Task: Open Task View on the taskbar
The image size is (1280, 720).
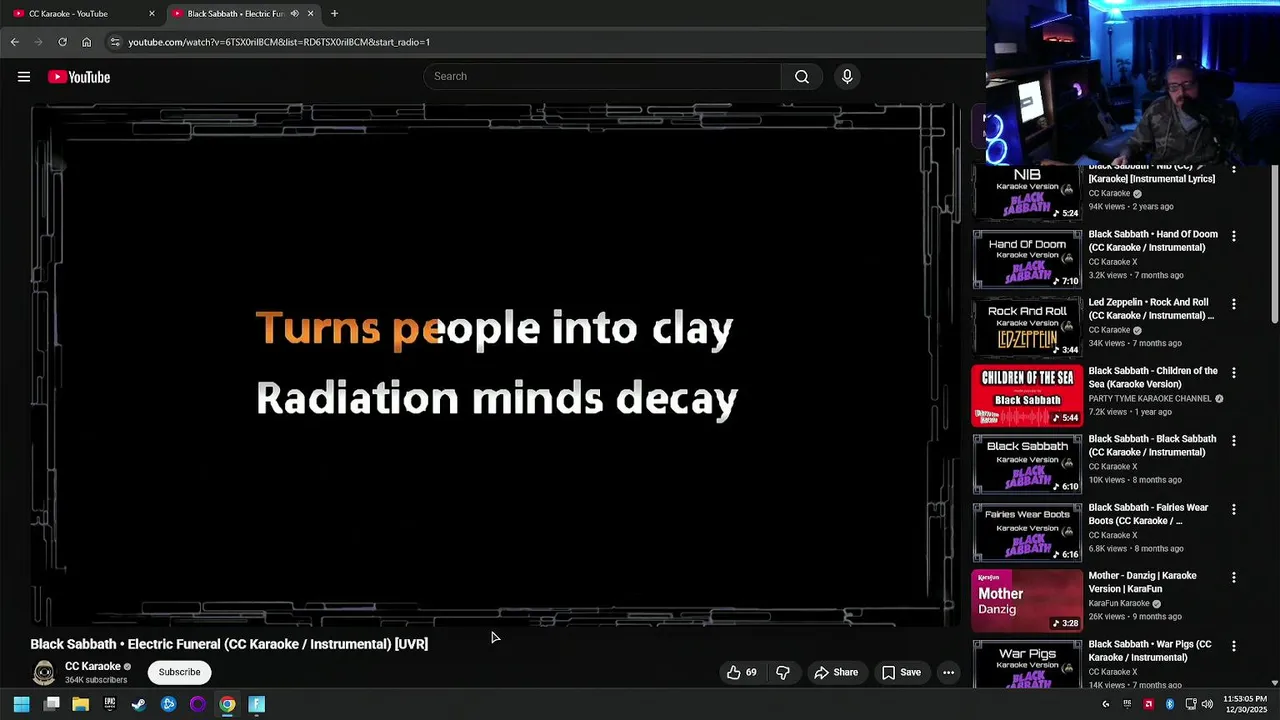Action: [52, 704]
